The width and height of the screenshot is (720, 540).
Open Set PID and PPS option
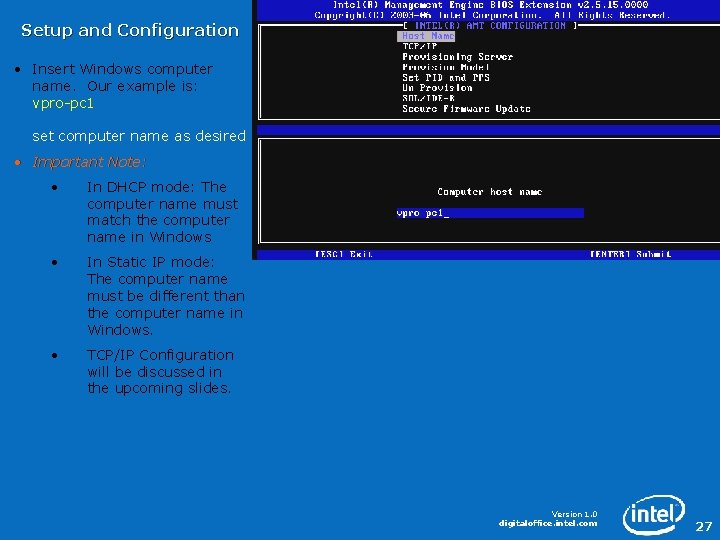pos(446,78)
